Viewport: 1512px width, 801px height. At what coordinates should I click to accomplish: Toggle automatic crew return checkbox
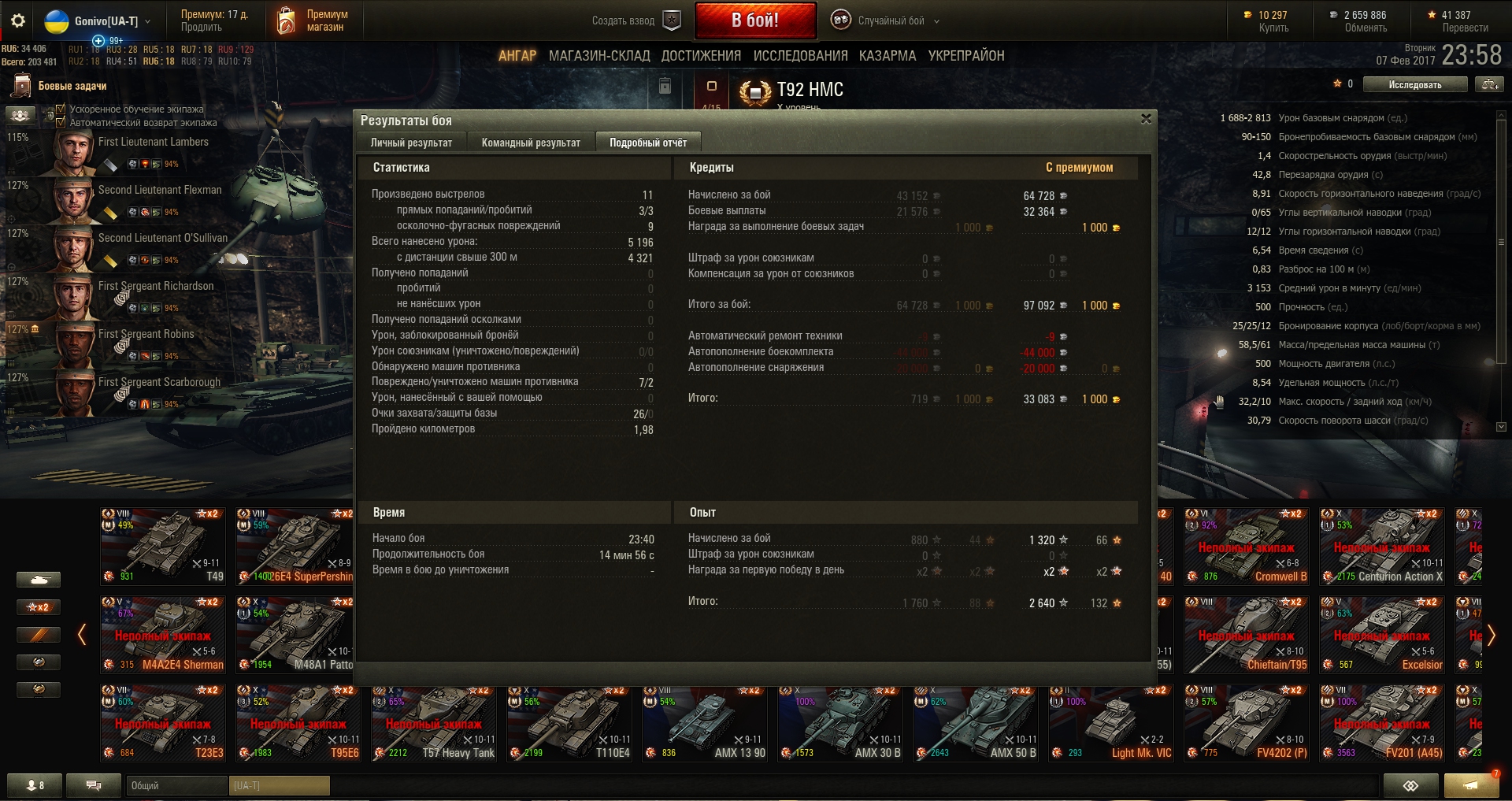coord(61,122)
